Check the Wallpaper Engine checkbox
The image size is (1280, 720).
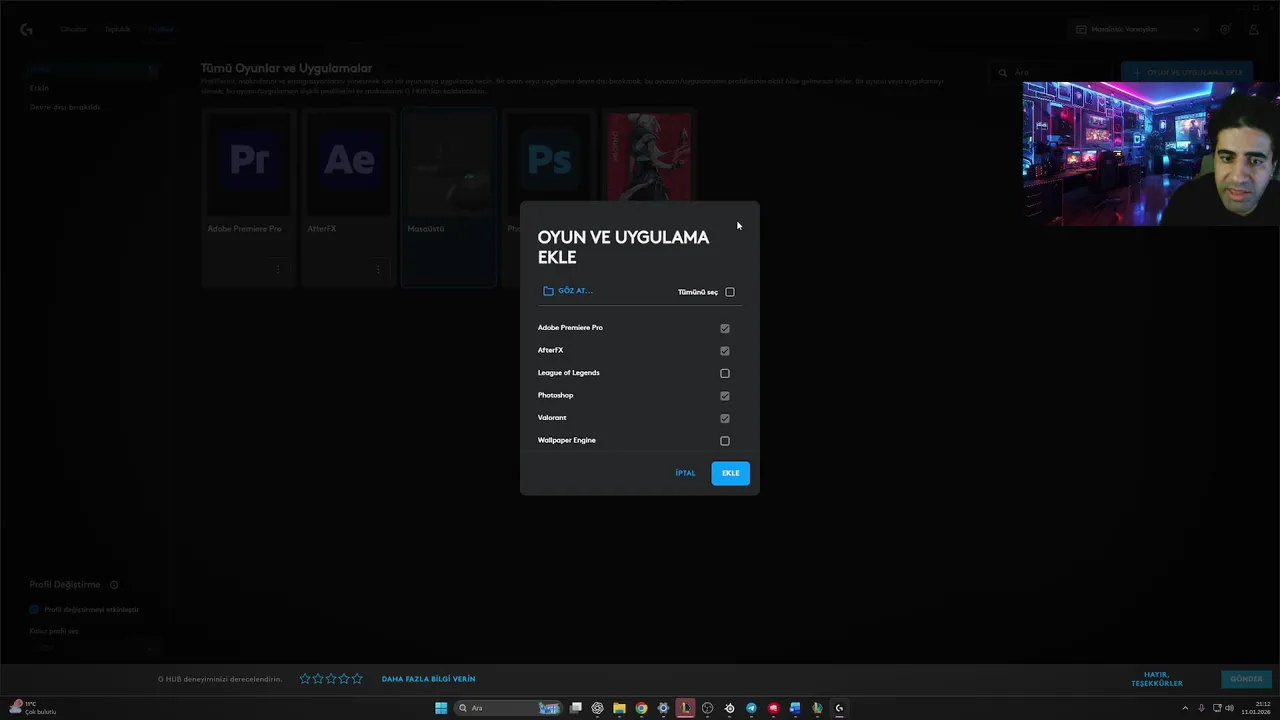pyautogui.click(x=725, y=441)
